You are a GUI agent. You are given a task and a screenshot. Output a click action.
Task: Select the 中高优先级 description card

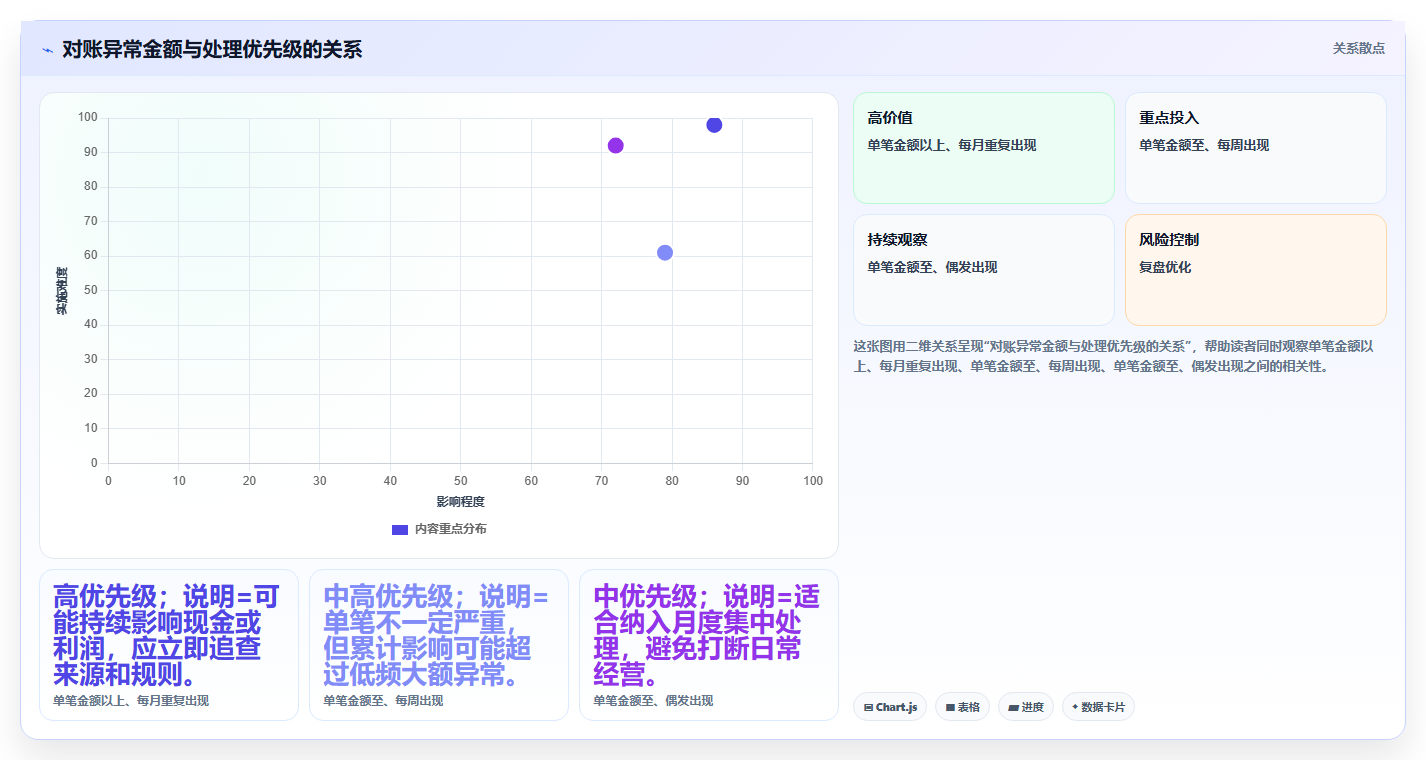pos(439,645)
